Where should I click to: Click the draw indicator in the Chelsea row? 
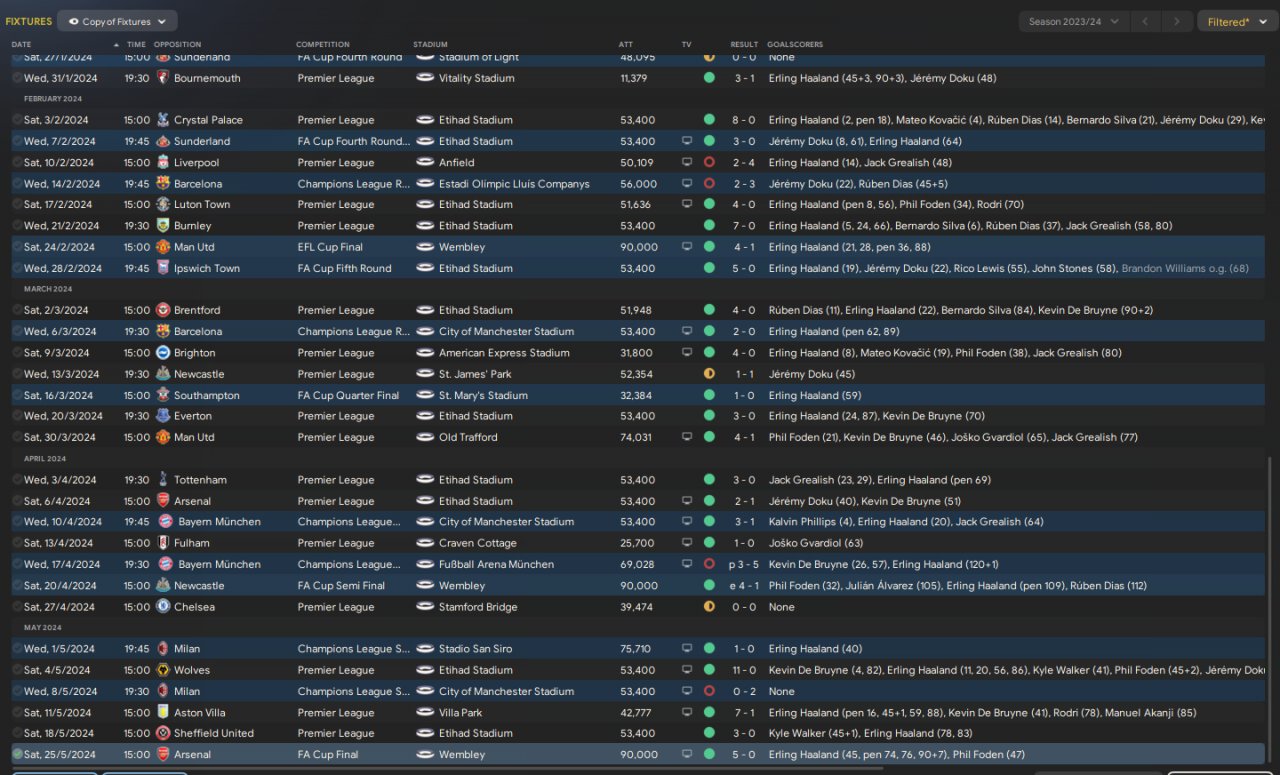(709, 607)
